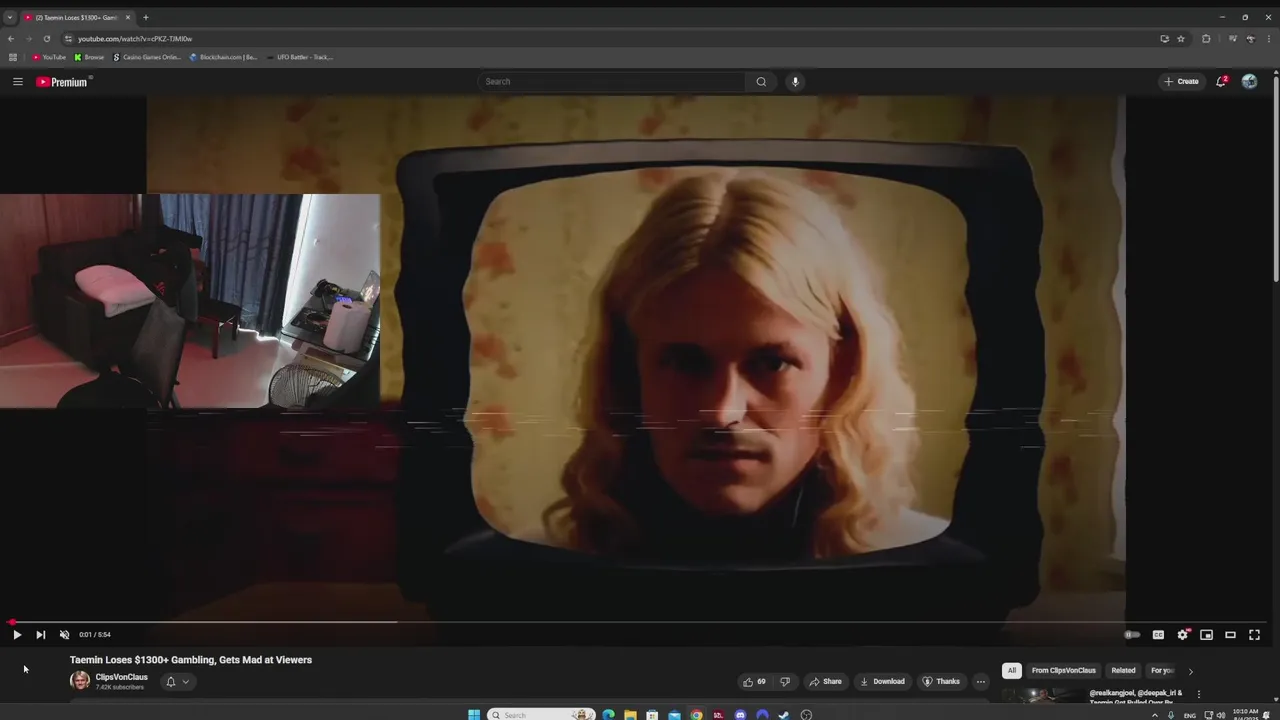Open more actions ellipsis menu
Screen dimensions: 1280x720
981,682
